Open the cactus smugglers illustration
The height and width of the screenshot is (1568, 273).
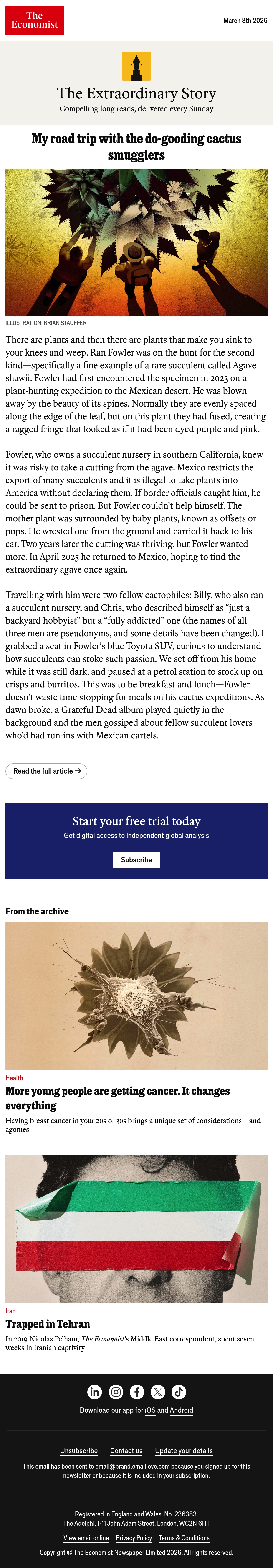tap(136, 242)
